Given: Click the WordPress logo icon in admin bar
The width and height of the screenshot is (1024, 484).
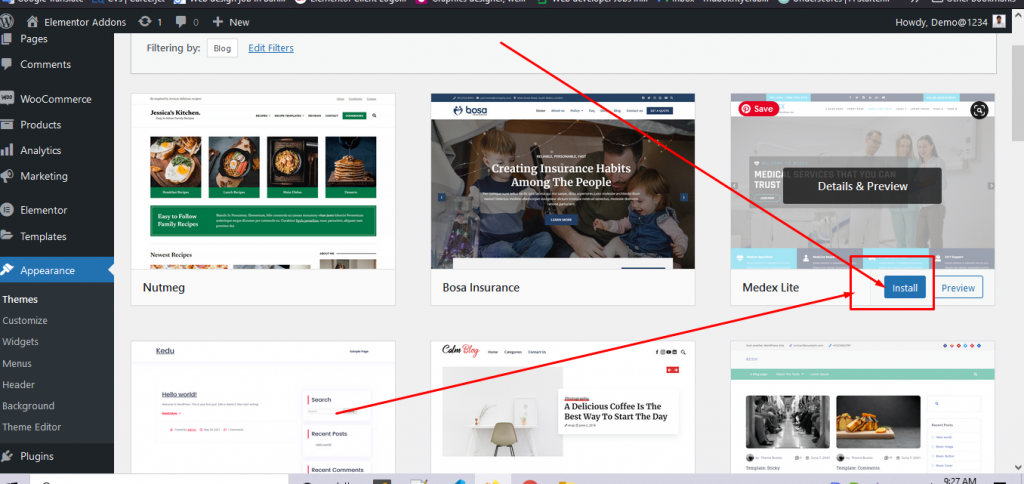Looking at the screenshot, I should 7,22.
